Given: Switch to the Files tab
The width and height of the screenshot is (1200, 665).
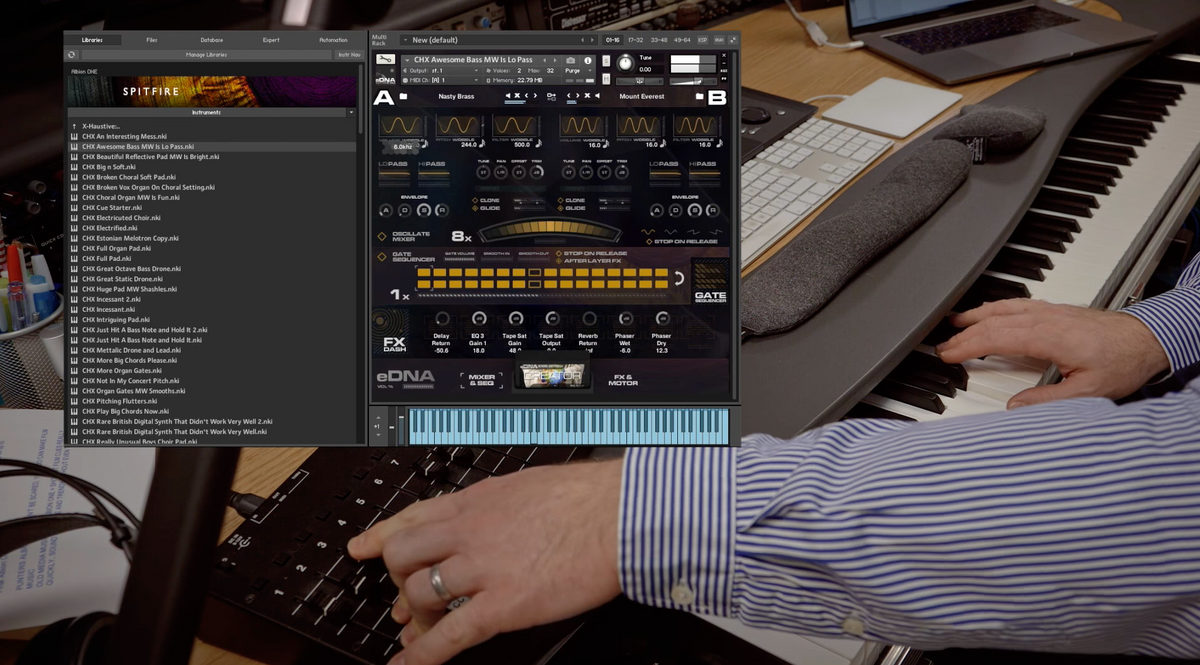Looking at the screenshot, I should 152,40.
